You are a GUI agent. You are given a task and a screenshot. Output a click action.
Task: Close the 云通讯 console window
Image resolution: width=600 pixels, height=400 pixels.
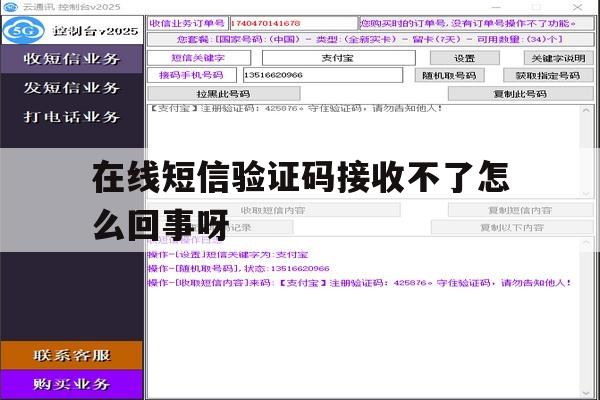click(577, 7)
